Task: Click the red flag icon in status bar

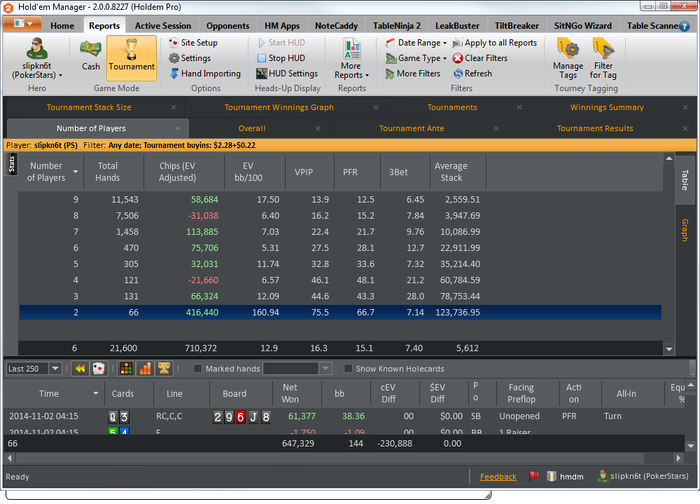Action: (x=534, y=476)
